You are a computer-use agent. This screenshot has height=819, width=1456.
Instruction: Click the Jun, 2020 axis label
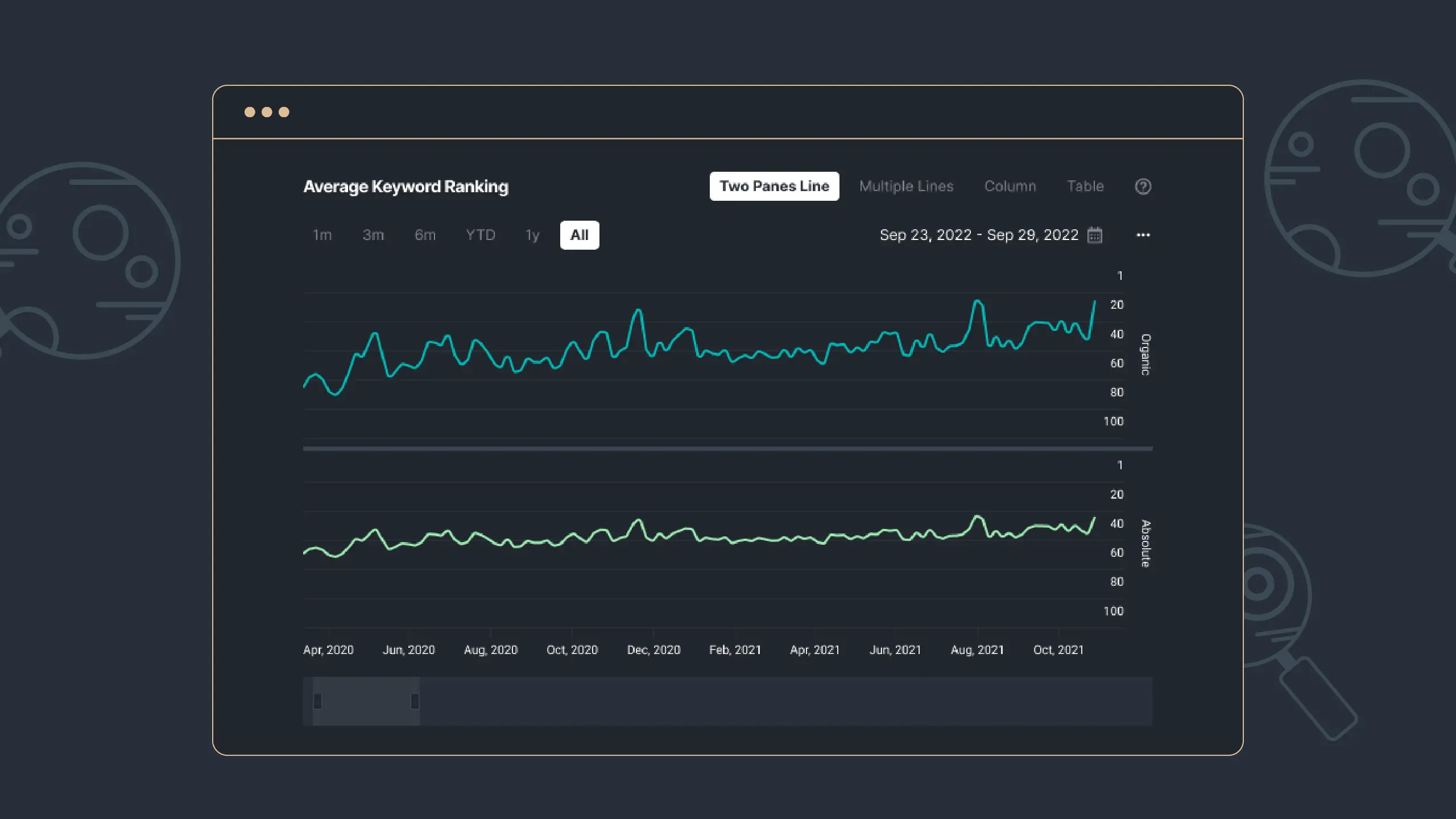tap(408, 650)
